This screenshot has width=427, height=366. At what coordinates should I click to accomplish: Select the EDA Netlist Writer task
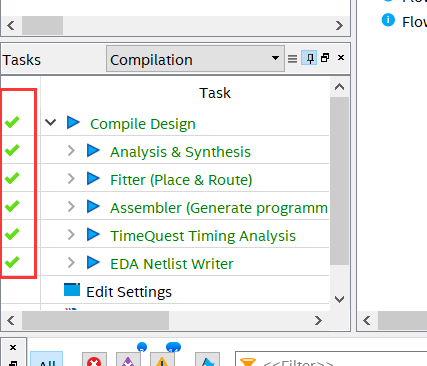(x=172, y=264)
